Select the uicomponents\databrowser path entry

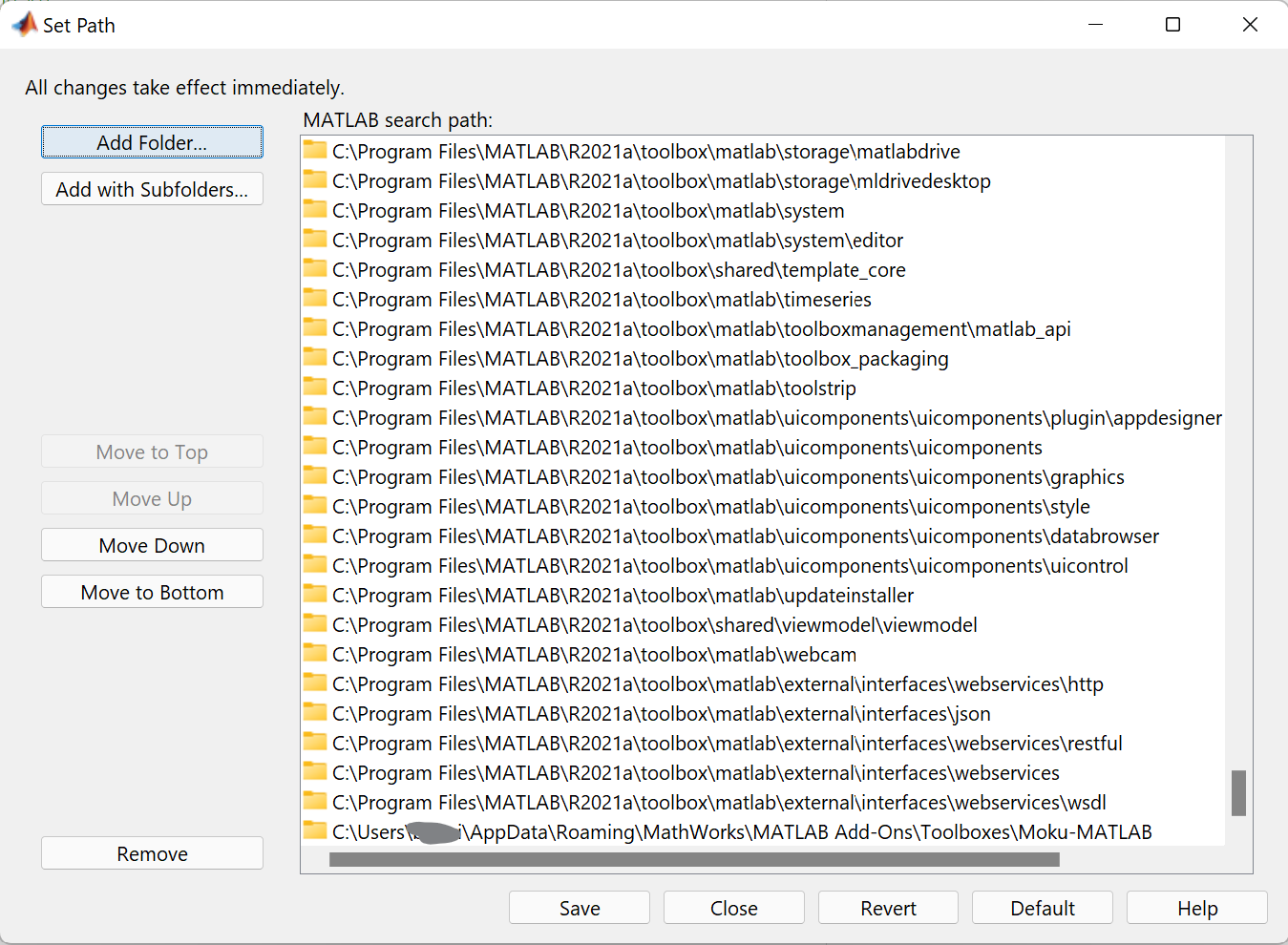click(x=746, y=536)
